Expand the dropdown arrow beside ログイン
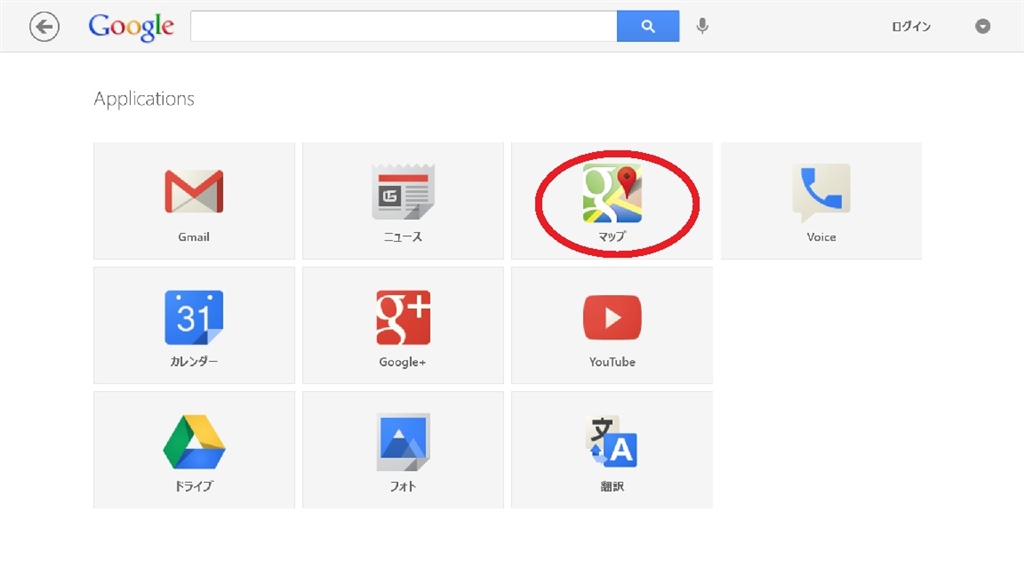 coord(983,26)
